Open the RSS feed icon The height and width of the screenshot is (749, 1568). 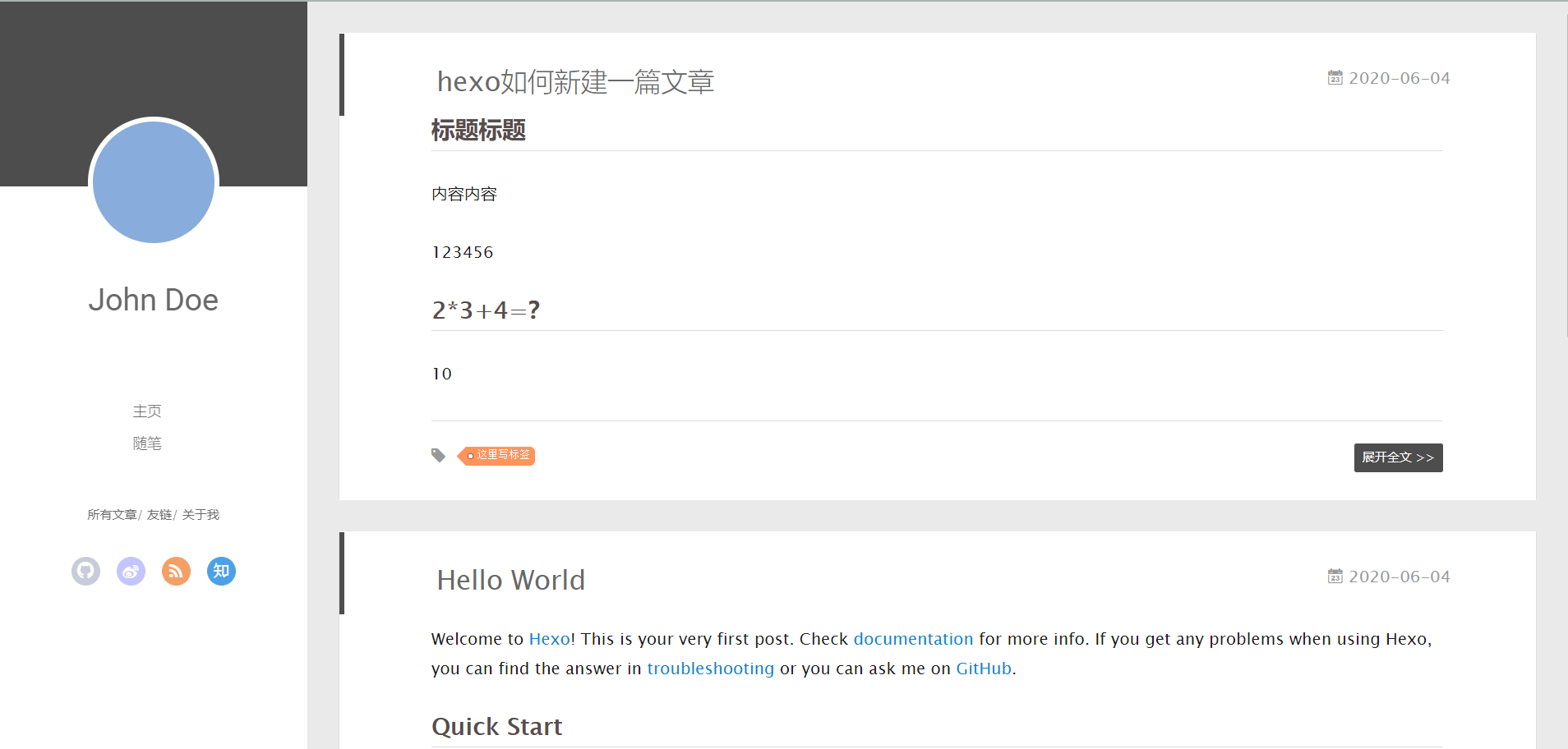pos(176,571)
